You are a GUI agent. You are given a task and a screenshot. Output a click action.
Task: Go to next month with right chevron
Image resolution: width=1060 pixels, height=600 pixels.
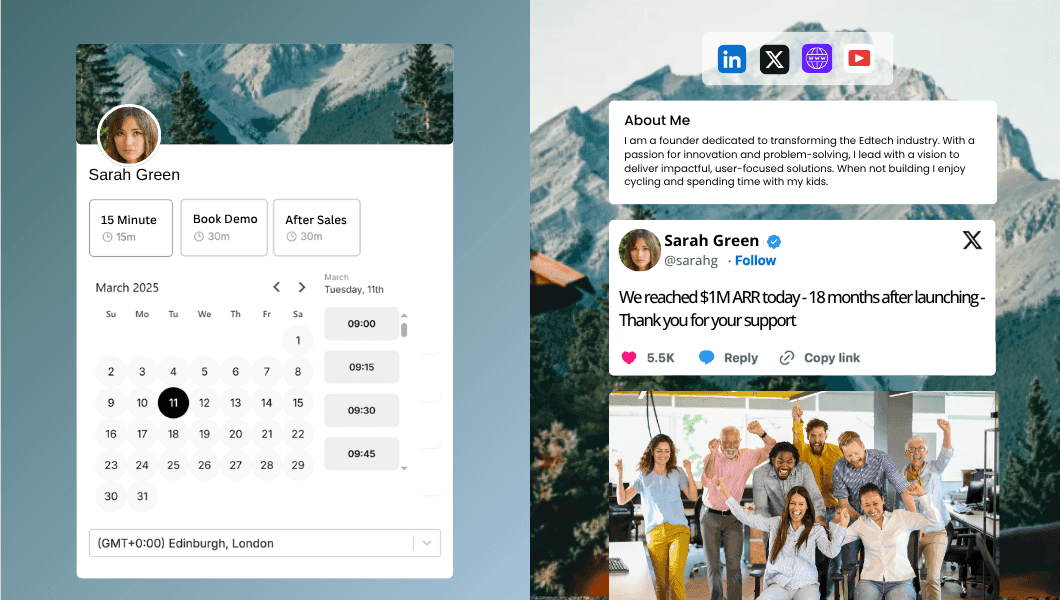302,286
